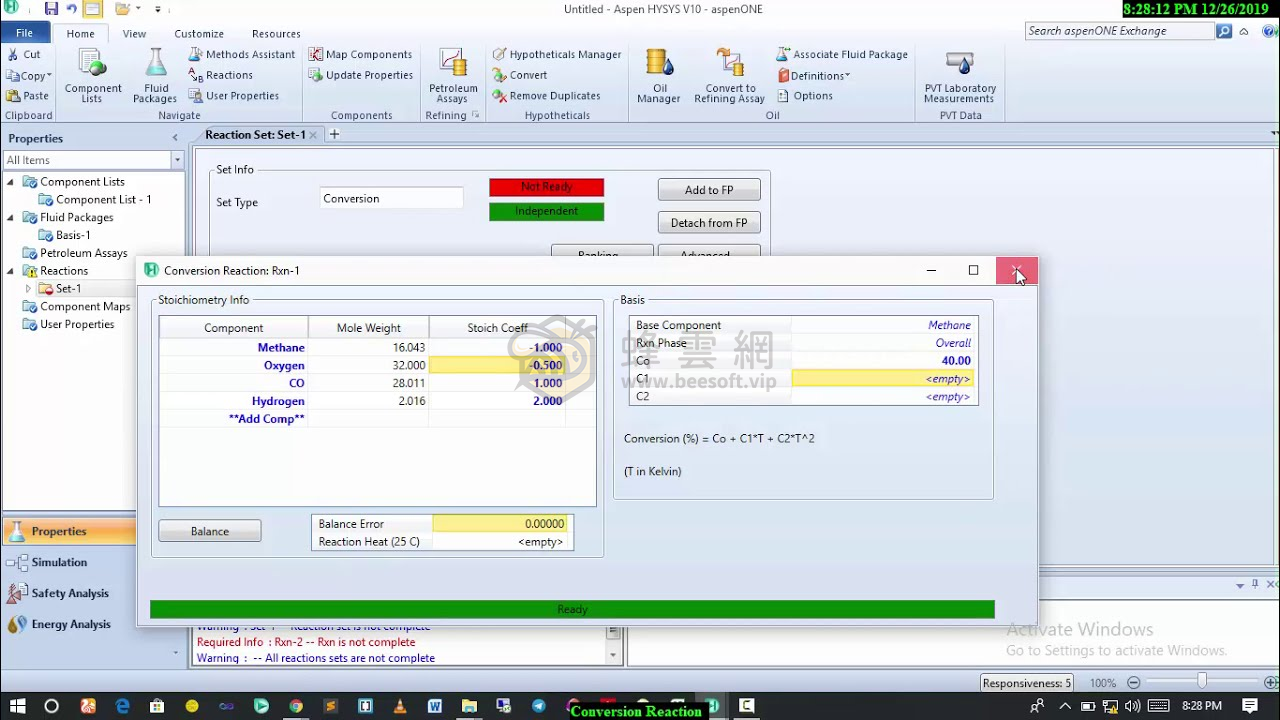1280x720 pixels.
Task: Open the Windows notification center
Action: point(1250,706)
